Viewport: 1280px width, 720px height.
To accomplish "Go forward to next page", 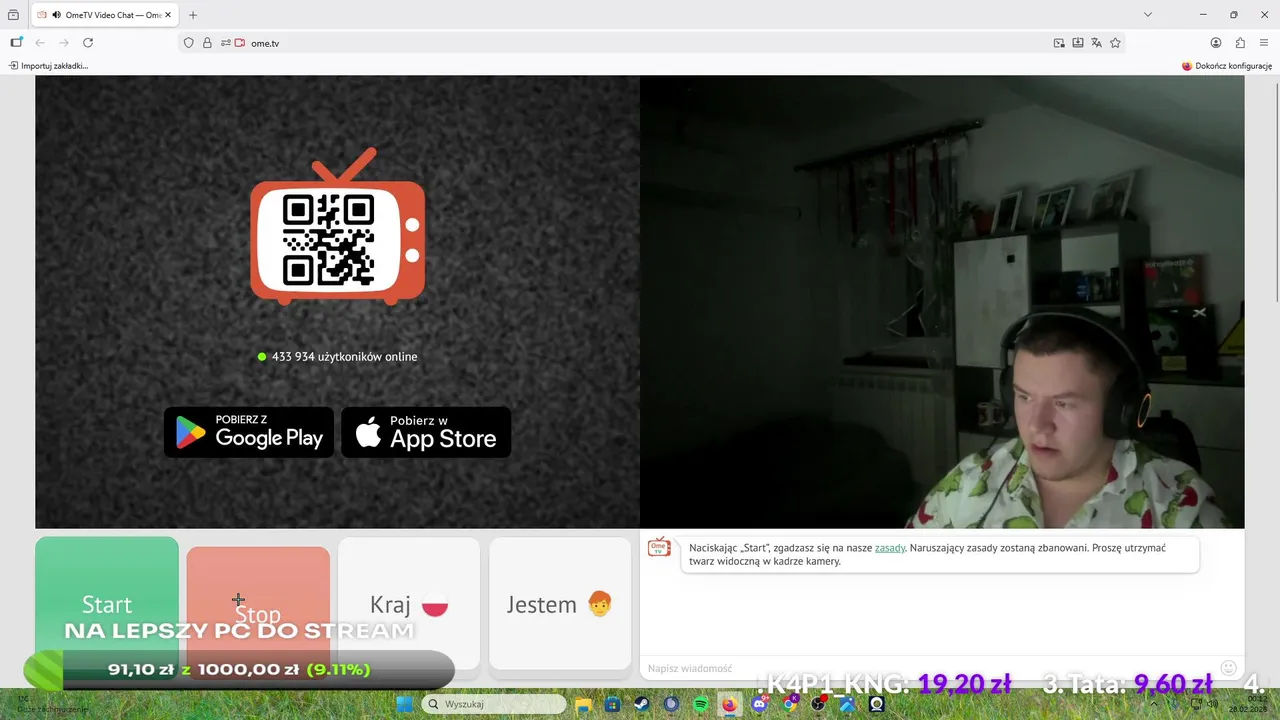I will (64, 43).
